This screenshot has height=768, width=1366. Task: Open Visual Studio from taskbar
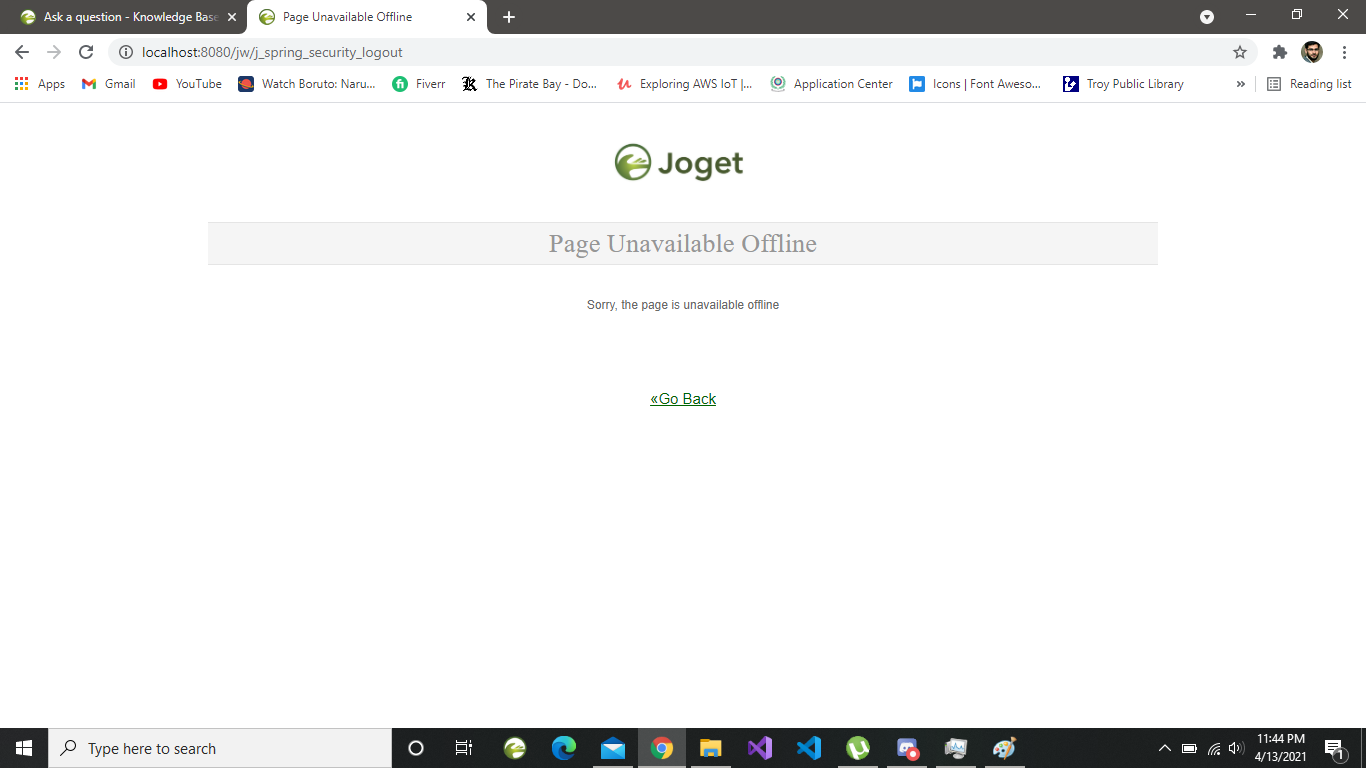tap(760, 748)
